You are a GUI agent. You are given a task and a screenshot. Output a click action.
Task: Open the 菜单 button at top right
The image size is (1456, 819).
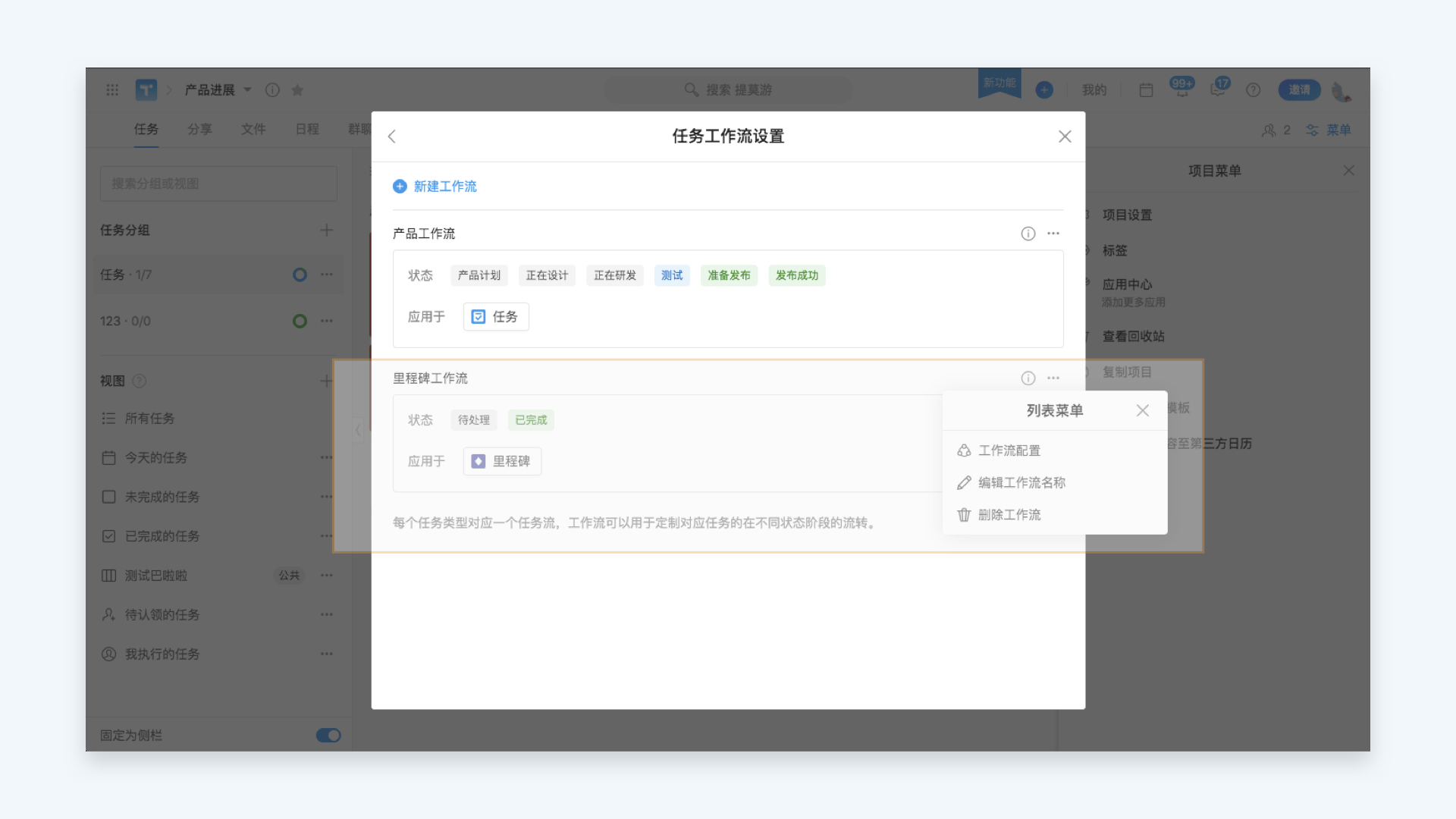1329,130
